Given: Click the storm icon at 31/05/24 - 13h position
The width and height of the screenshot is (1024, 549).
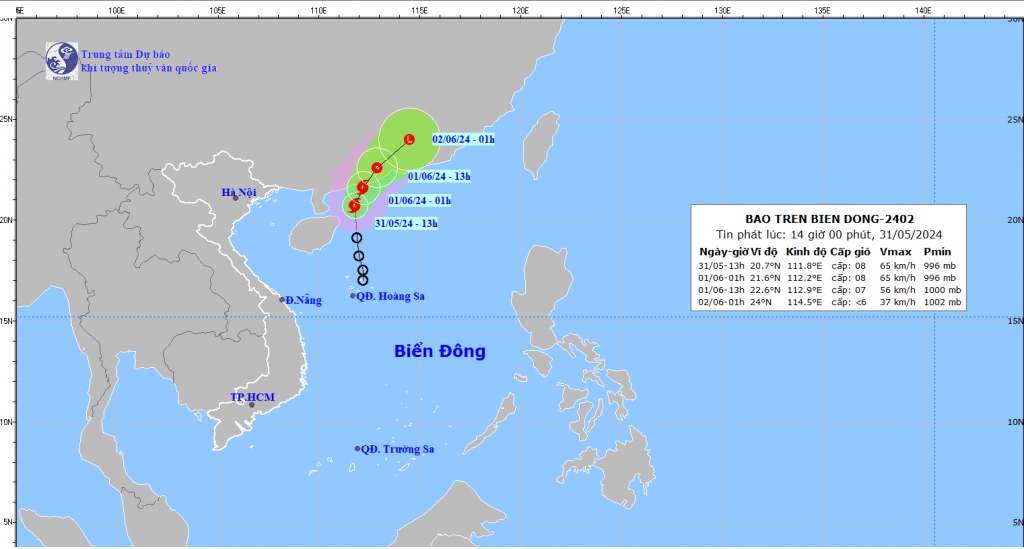Looking at the screenshot, I should 354,205.
